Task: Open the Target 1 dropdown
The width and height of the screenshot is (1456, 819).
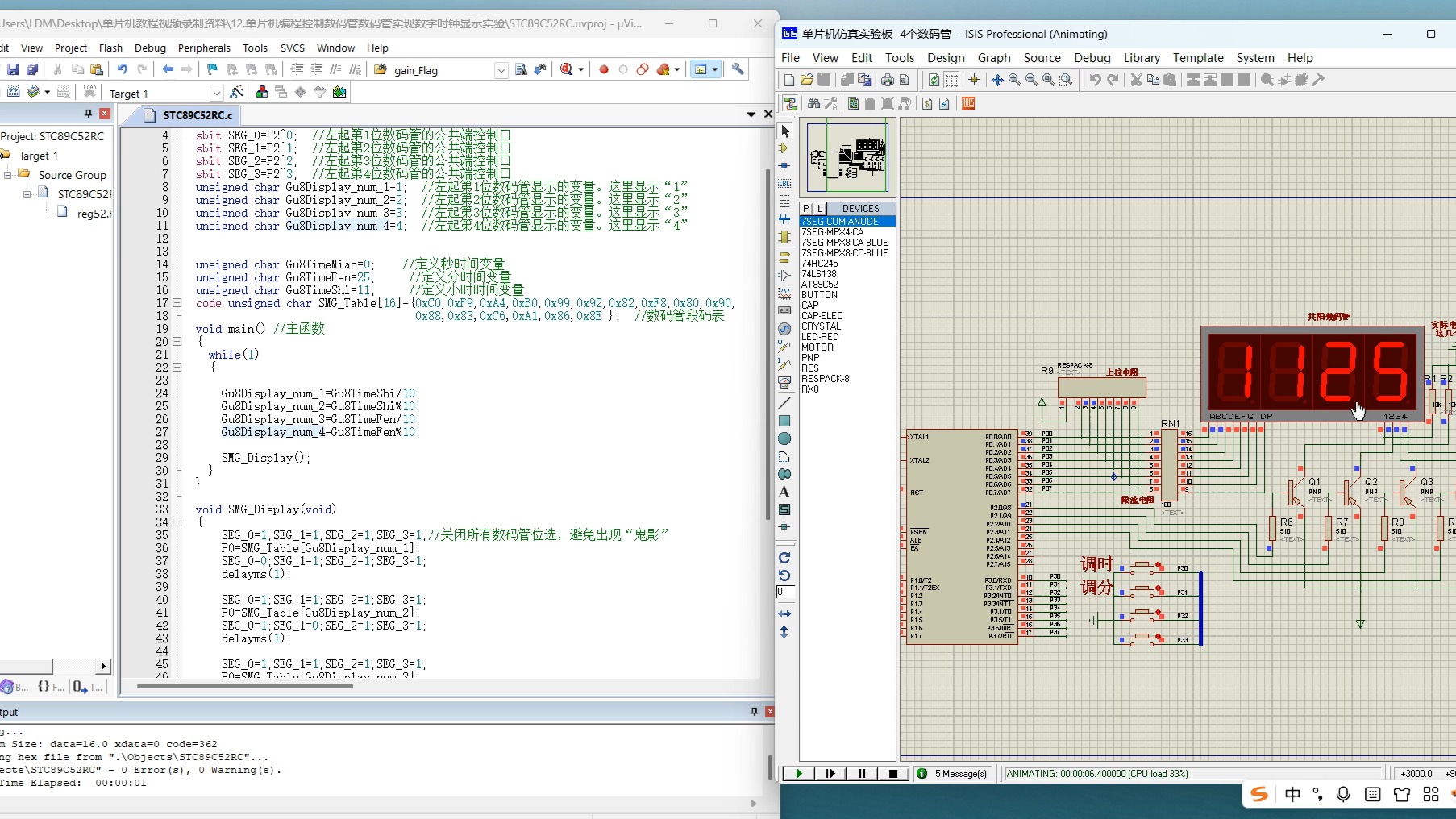Action: pyautogui.click(x=216, y=94)
